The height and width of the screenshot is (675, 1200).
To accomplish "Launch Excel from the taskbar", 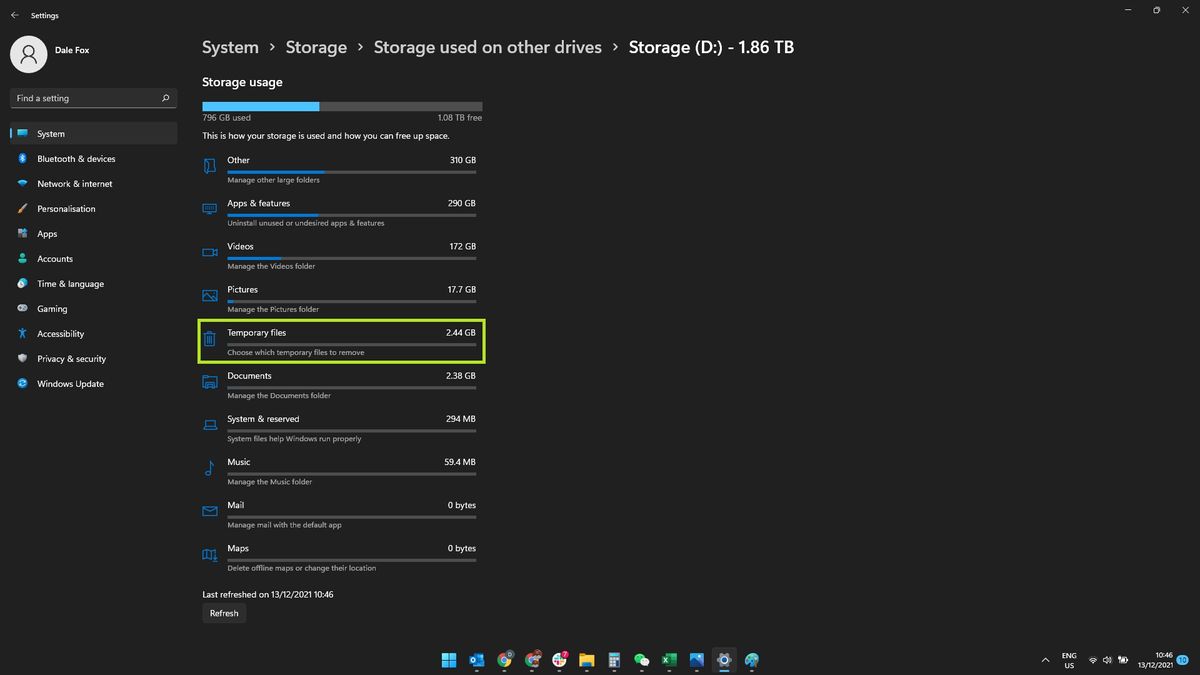I will coord(668,660).
